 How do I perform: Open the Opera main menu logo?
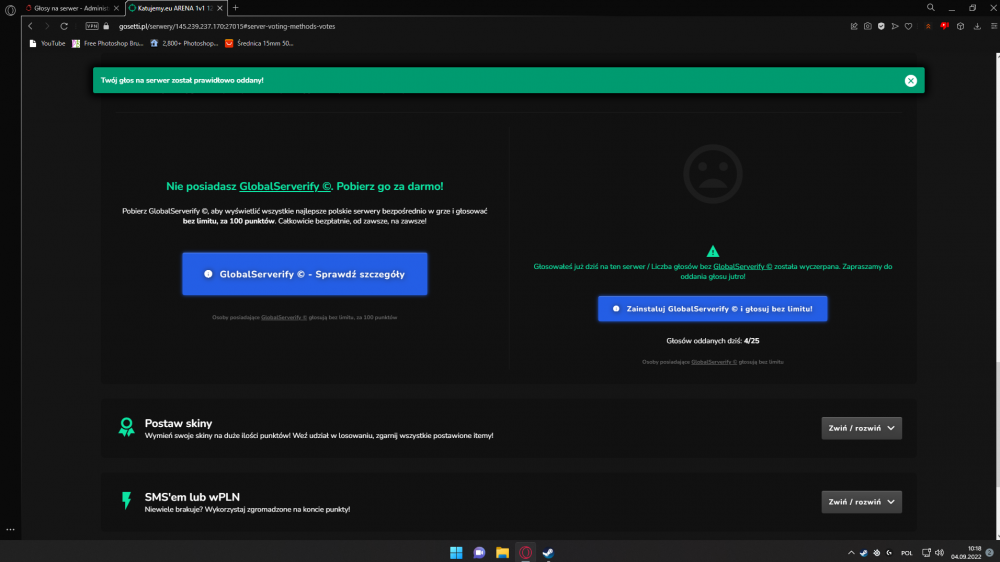pos(10,10)
